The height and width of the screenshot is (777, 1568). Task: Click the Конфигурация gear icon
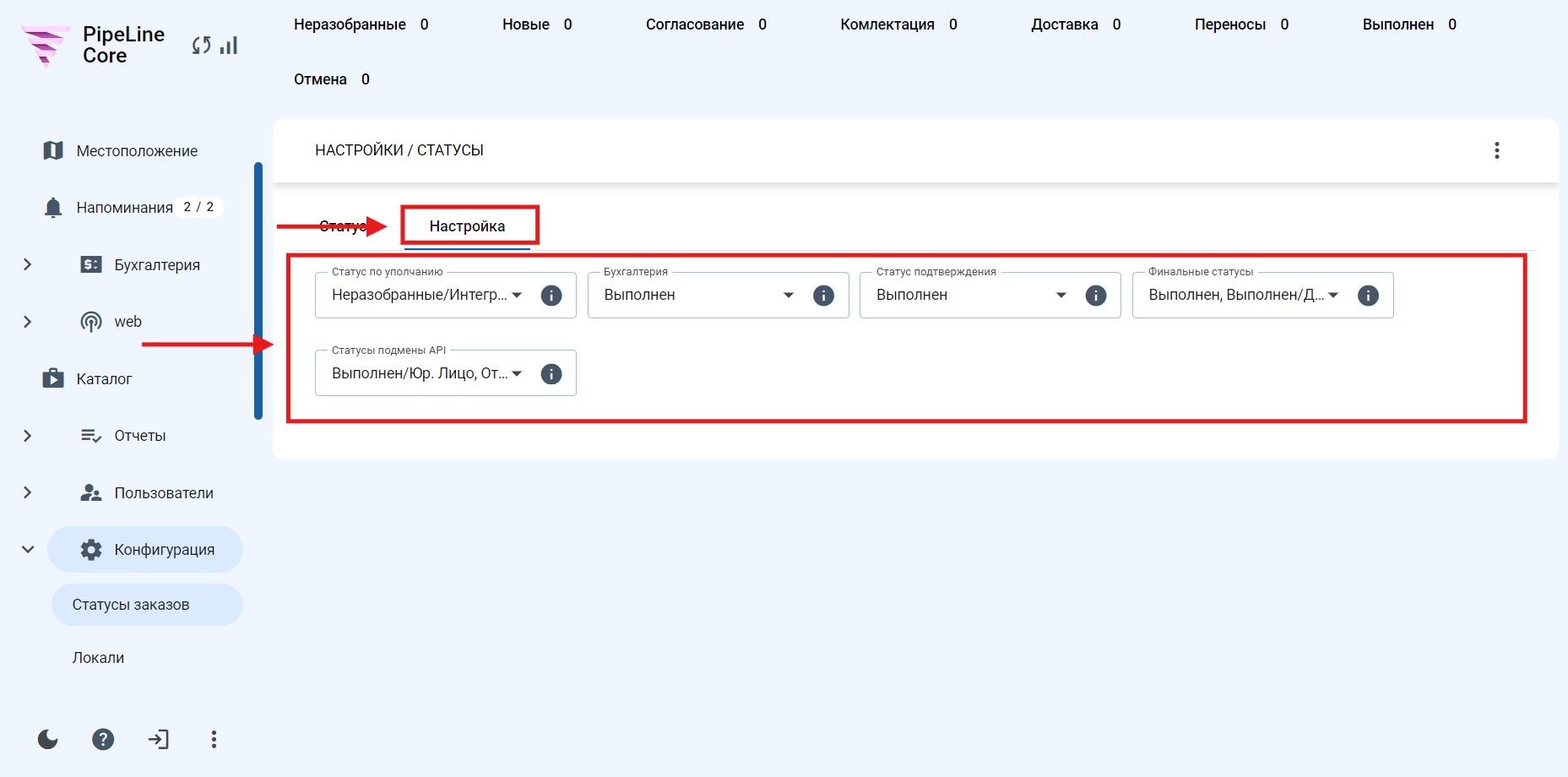(91, 550)
